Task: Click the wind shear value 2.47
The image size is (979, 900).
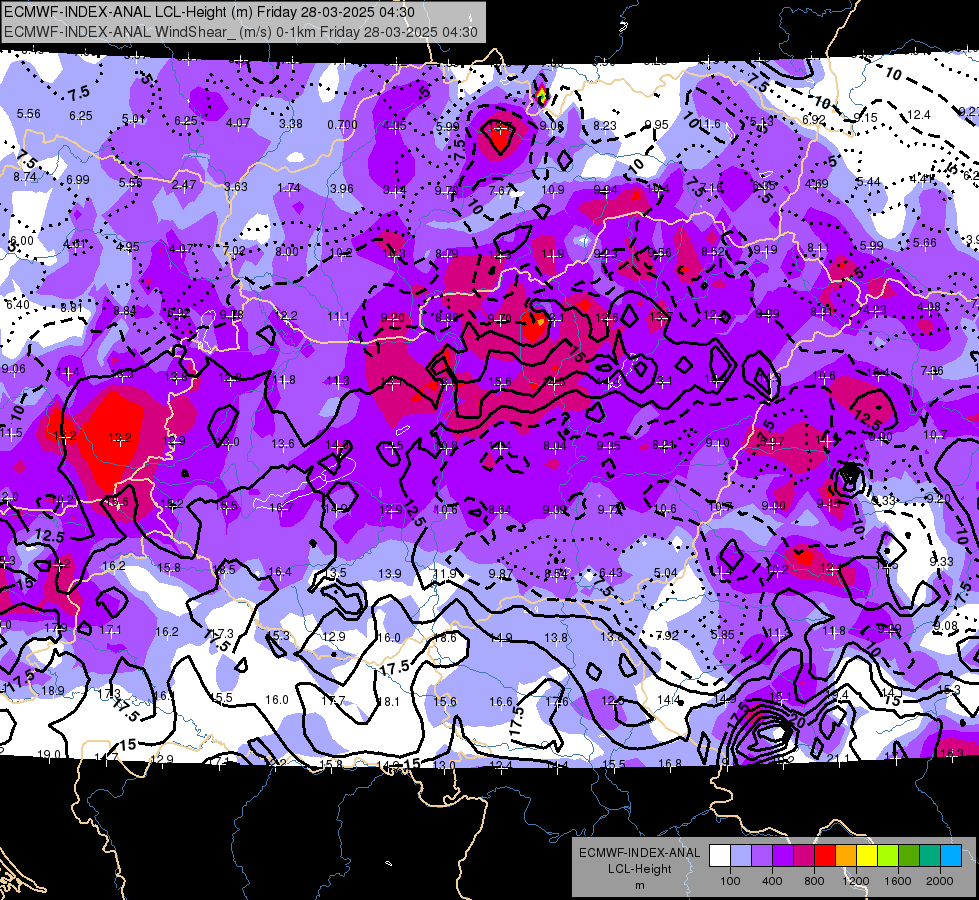Action: tap(184, 185)
